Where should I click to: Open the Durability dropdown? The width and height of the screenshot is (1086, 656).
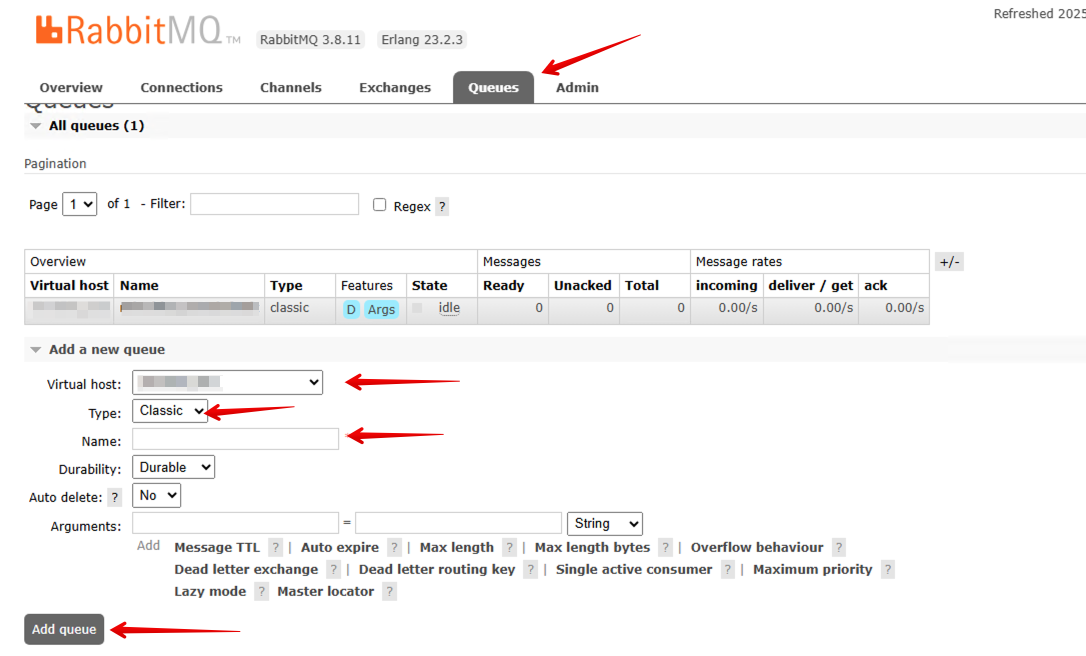click(173, 467)
